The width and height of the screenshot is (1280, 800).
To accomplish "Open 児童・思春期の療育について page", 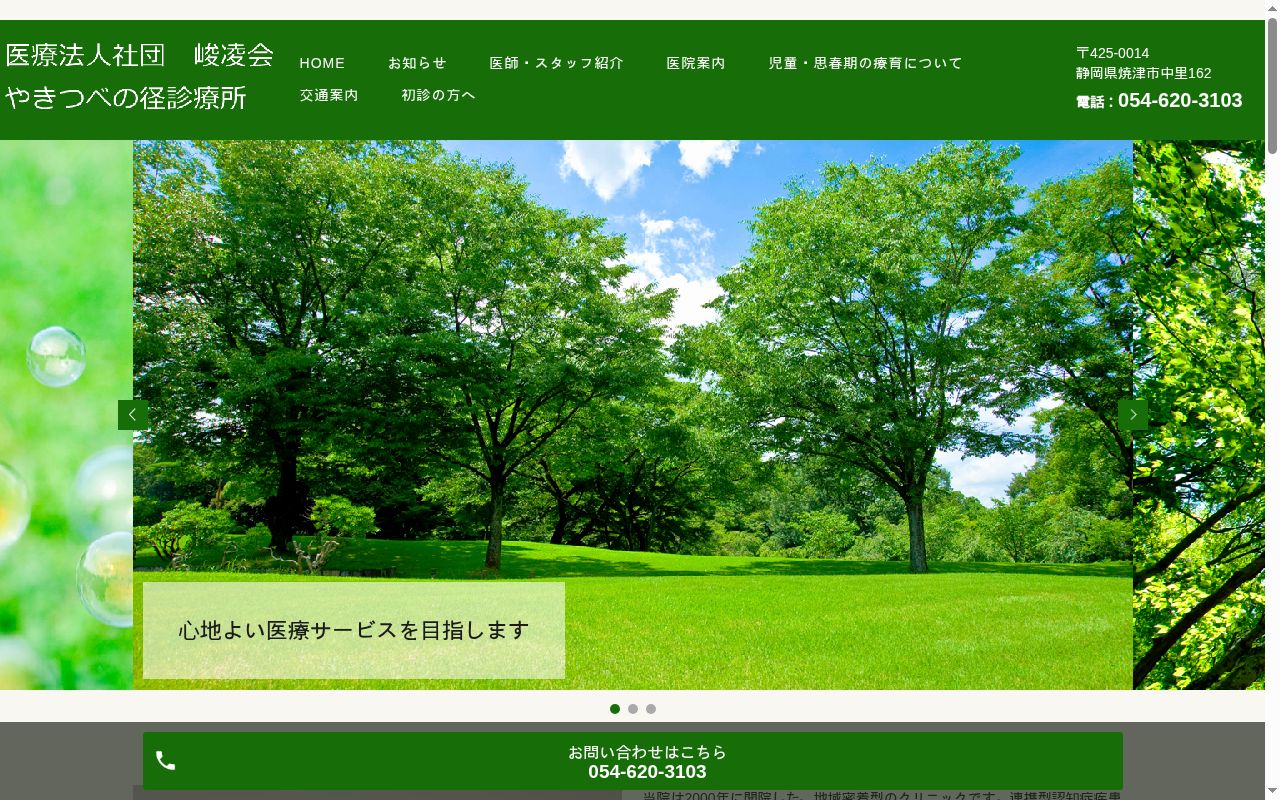I will [865, 63].
